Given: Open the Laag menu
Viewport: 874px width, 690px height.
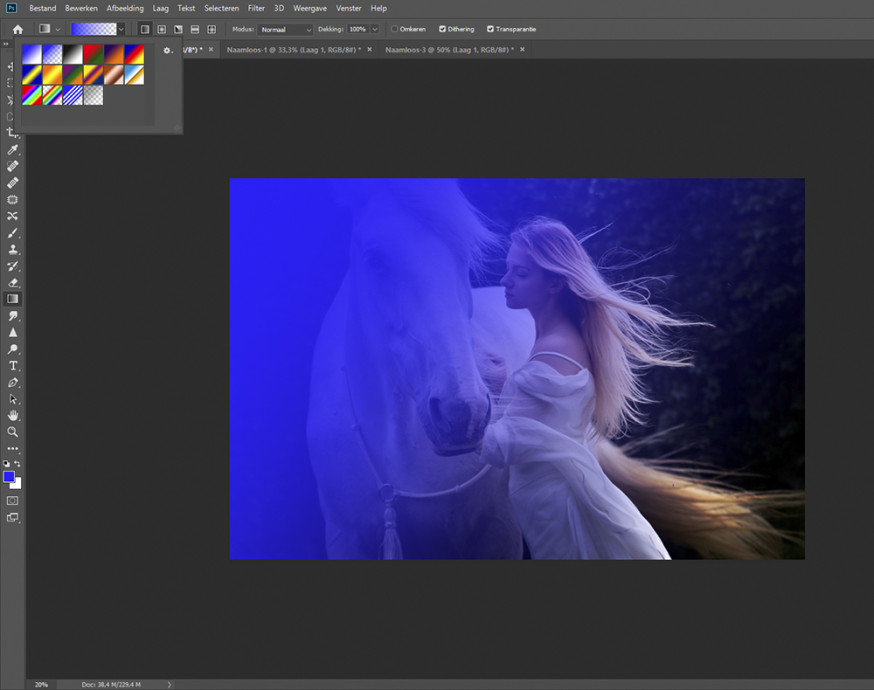Looking at the screenshot, I should pos(161,8).
